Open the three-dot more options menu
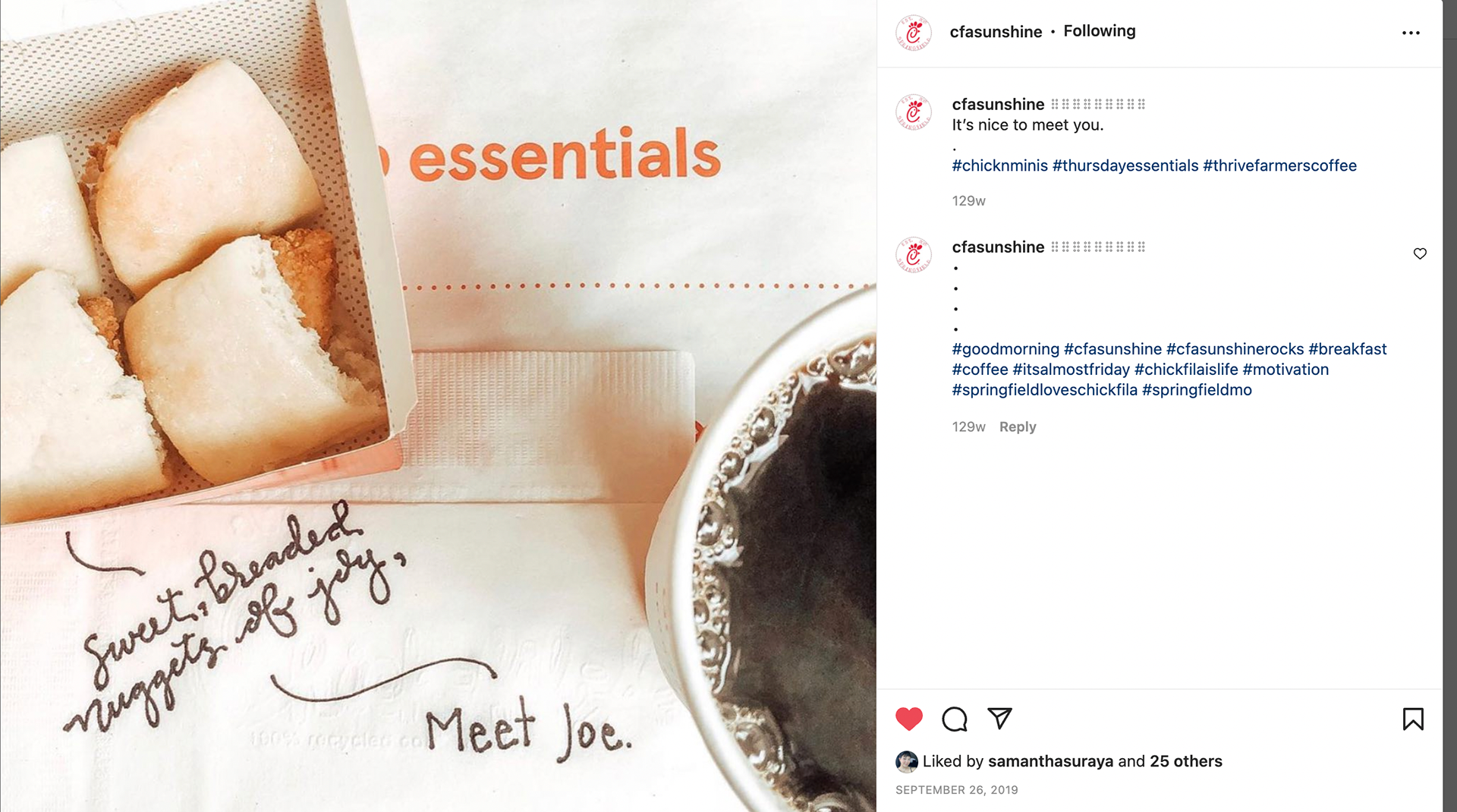This screenshot has height=812, width=1457. tap(1411, 33)
